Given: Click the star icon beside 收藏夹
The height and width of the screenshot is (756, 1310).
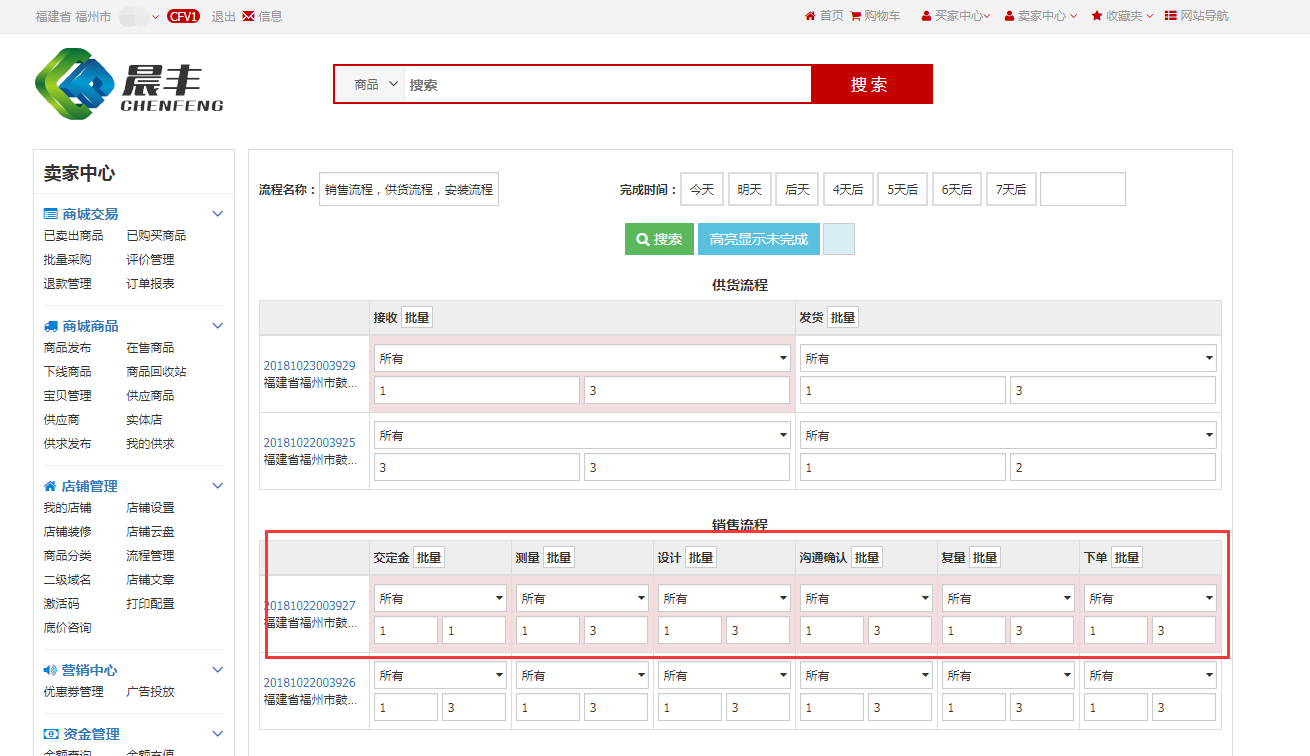Looking at the screenshot, I should [x=1097, y=16].
